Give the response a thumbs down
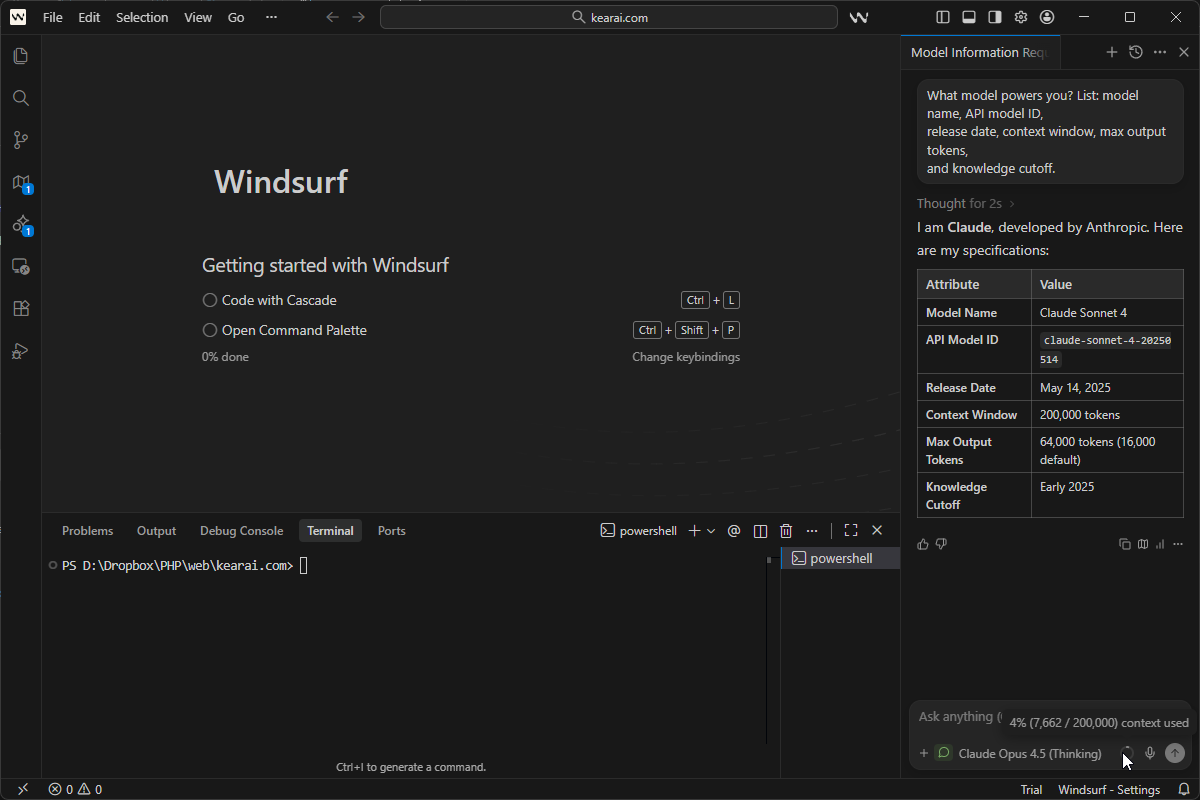This screenshot has height=800, width=1200. click(941, 544)
